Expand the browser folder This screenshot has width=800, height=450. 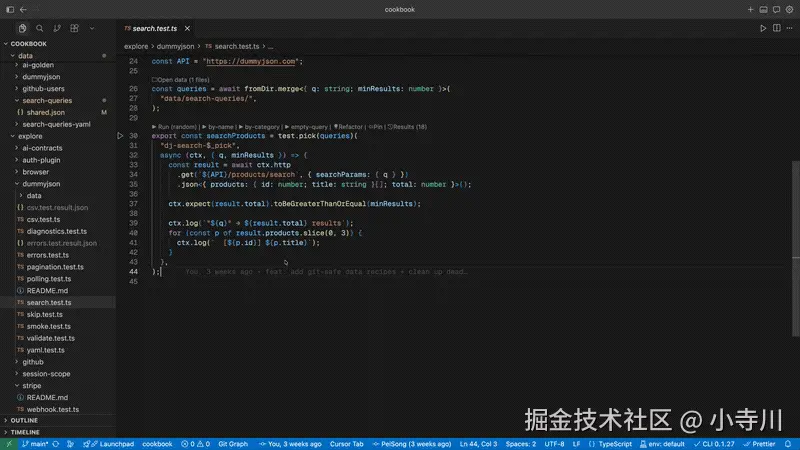(x=35, y=172)
